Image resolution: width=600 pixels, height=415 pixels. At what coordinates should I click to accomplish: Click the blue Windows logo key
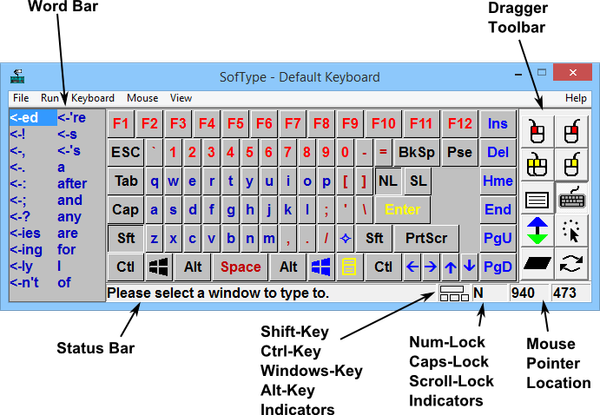click(321, 267)
